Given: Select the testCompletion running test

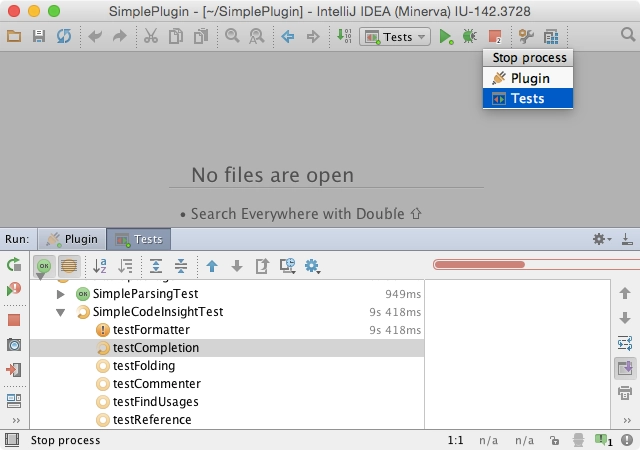Looking at the screenshot, I should 227,348.
